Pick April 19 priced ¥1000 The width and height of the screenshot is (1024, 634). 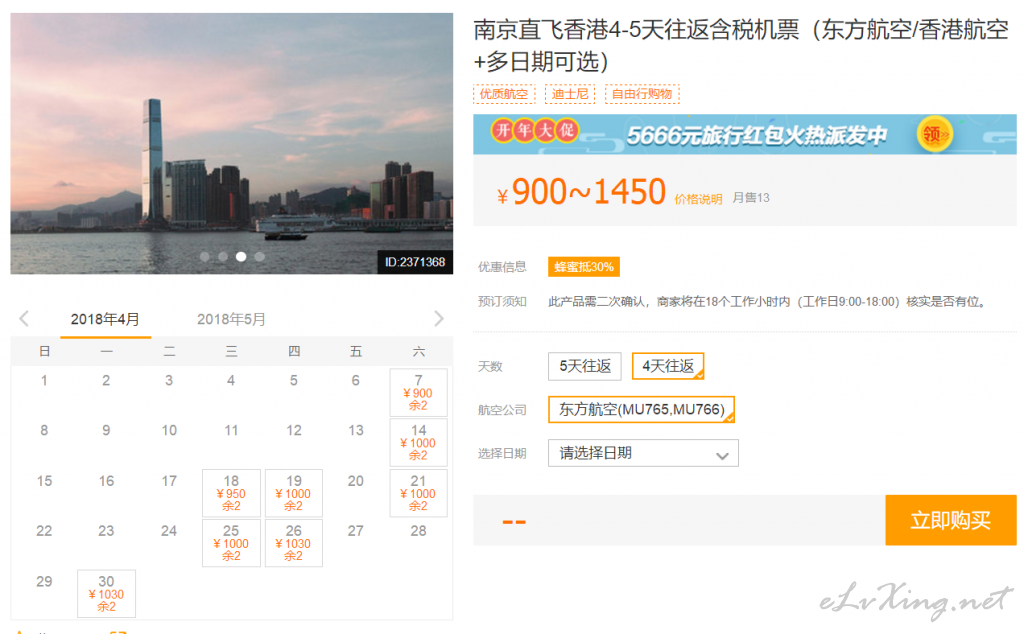293,493
